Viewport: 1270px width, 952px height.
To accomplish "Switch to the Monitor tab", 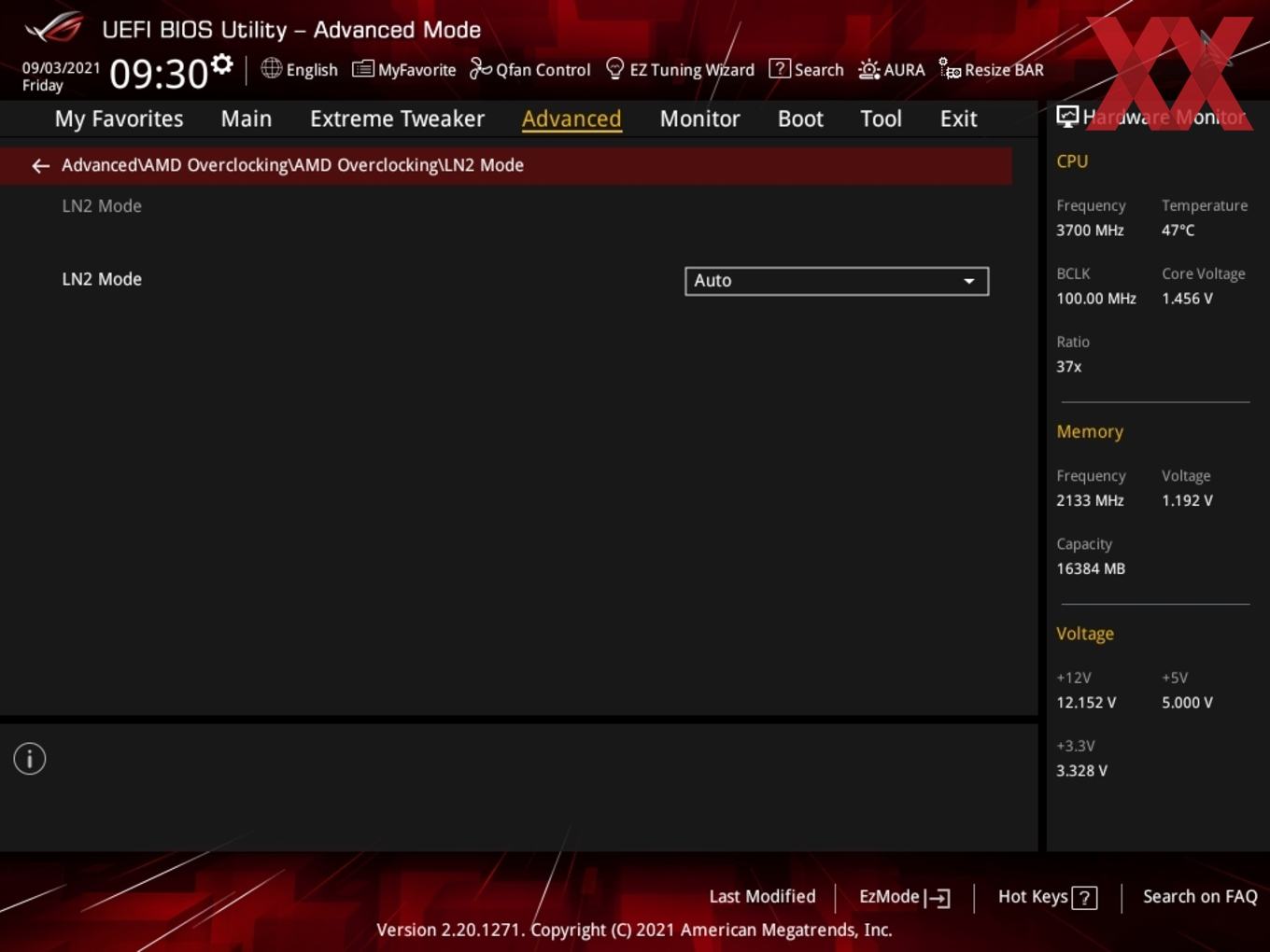I will 699,119.
